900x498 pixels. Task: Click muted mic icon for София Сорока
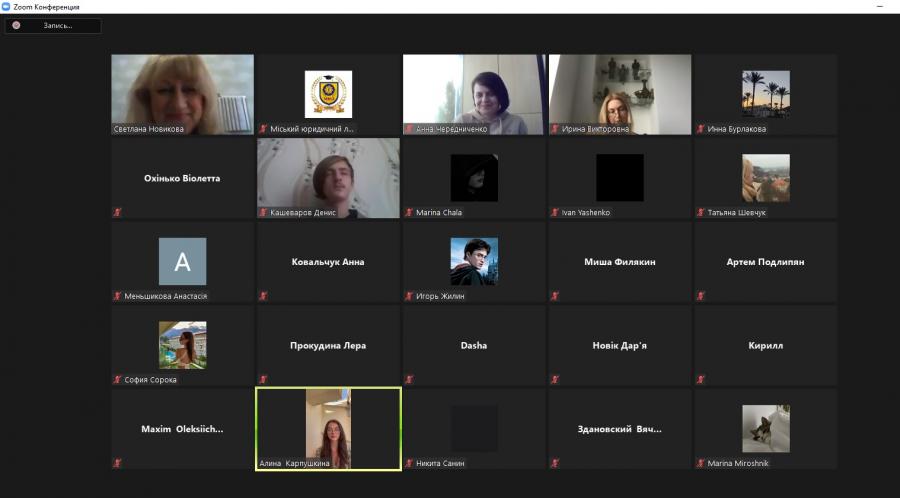tap(117, 380)
